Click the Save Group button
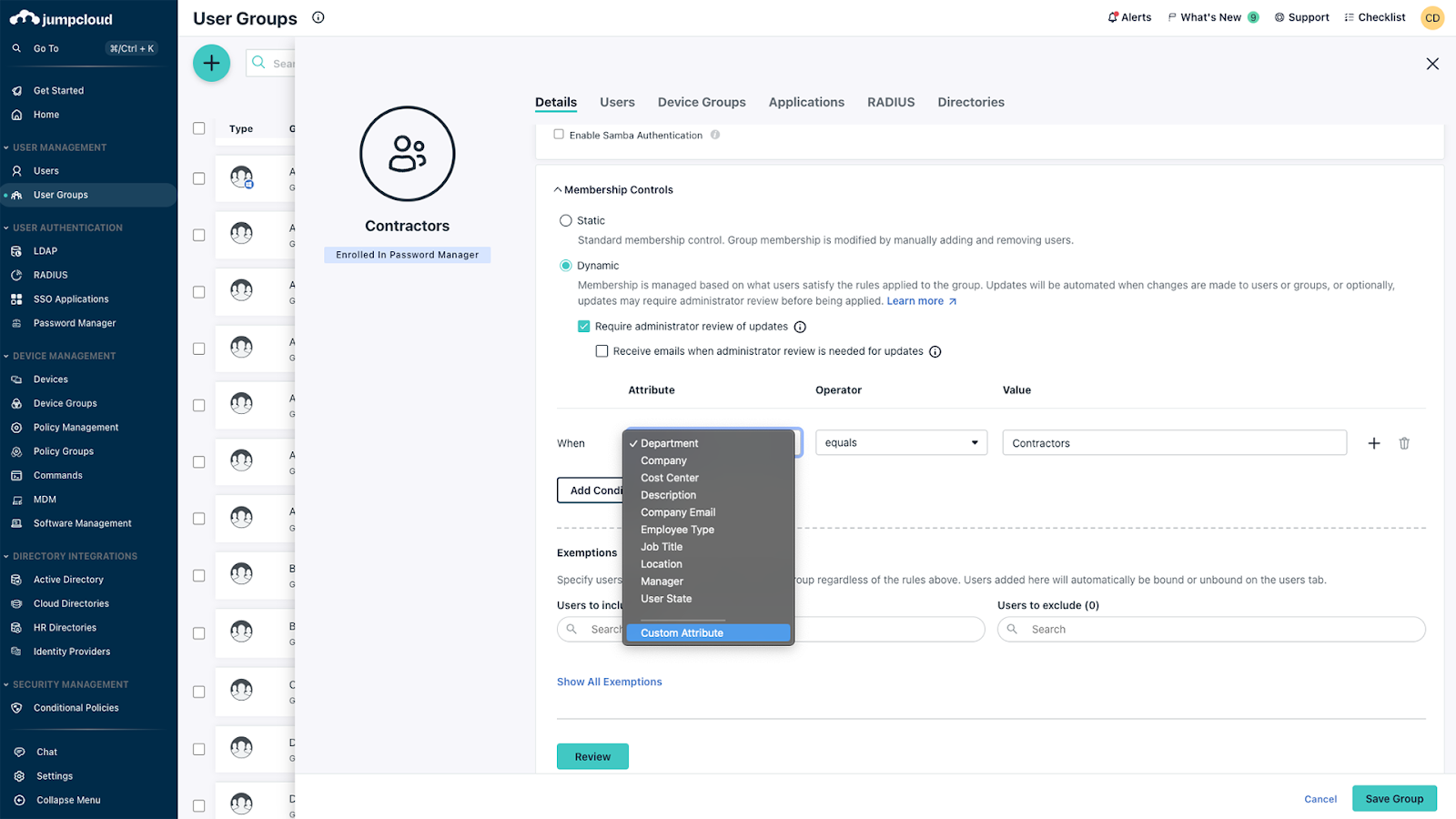 1394,799
